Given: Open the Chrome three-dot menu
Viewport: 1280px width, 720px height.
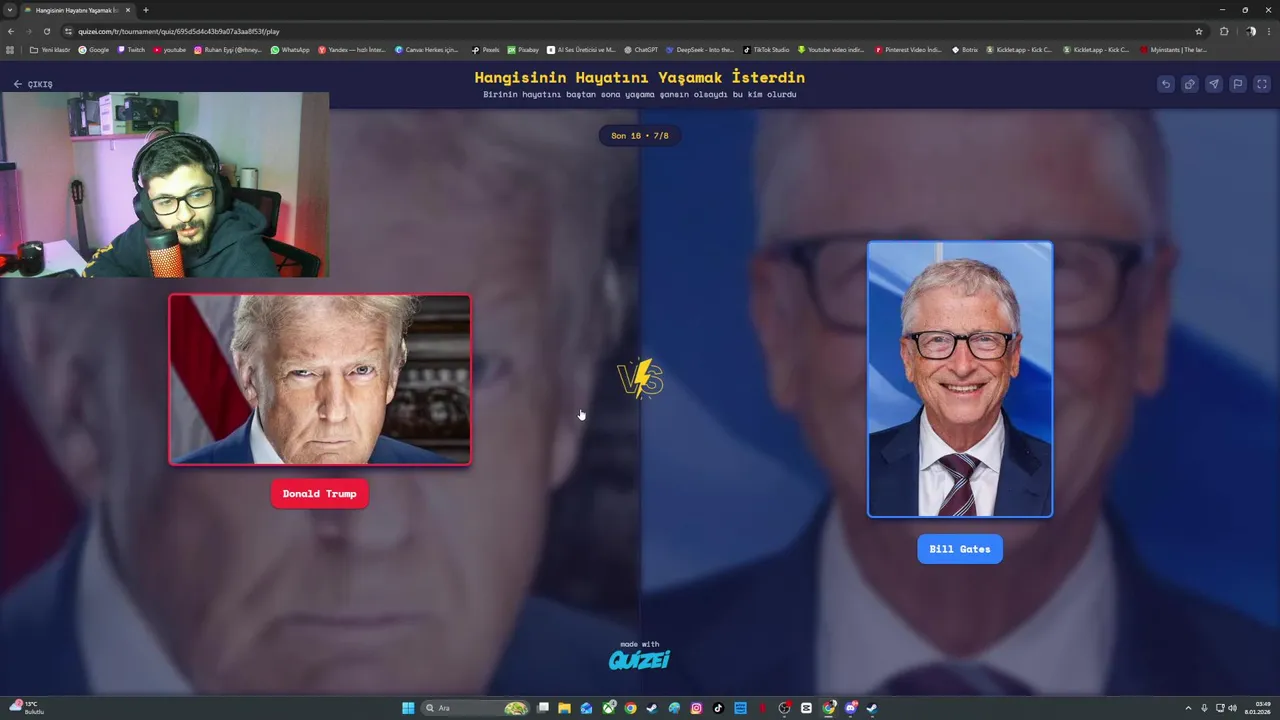Looking at the screenshot, I should 1270,31.
